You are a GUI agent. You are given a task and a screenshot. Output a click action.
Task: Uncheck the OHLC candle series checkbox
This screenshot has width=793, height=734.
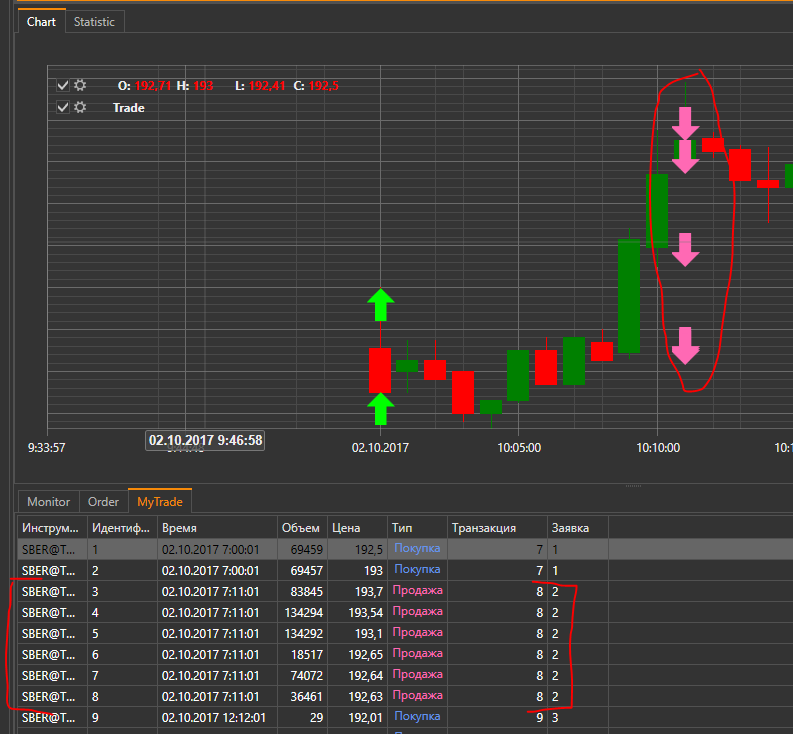click(x=63, y=86)
